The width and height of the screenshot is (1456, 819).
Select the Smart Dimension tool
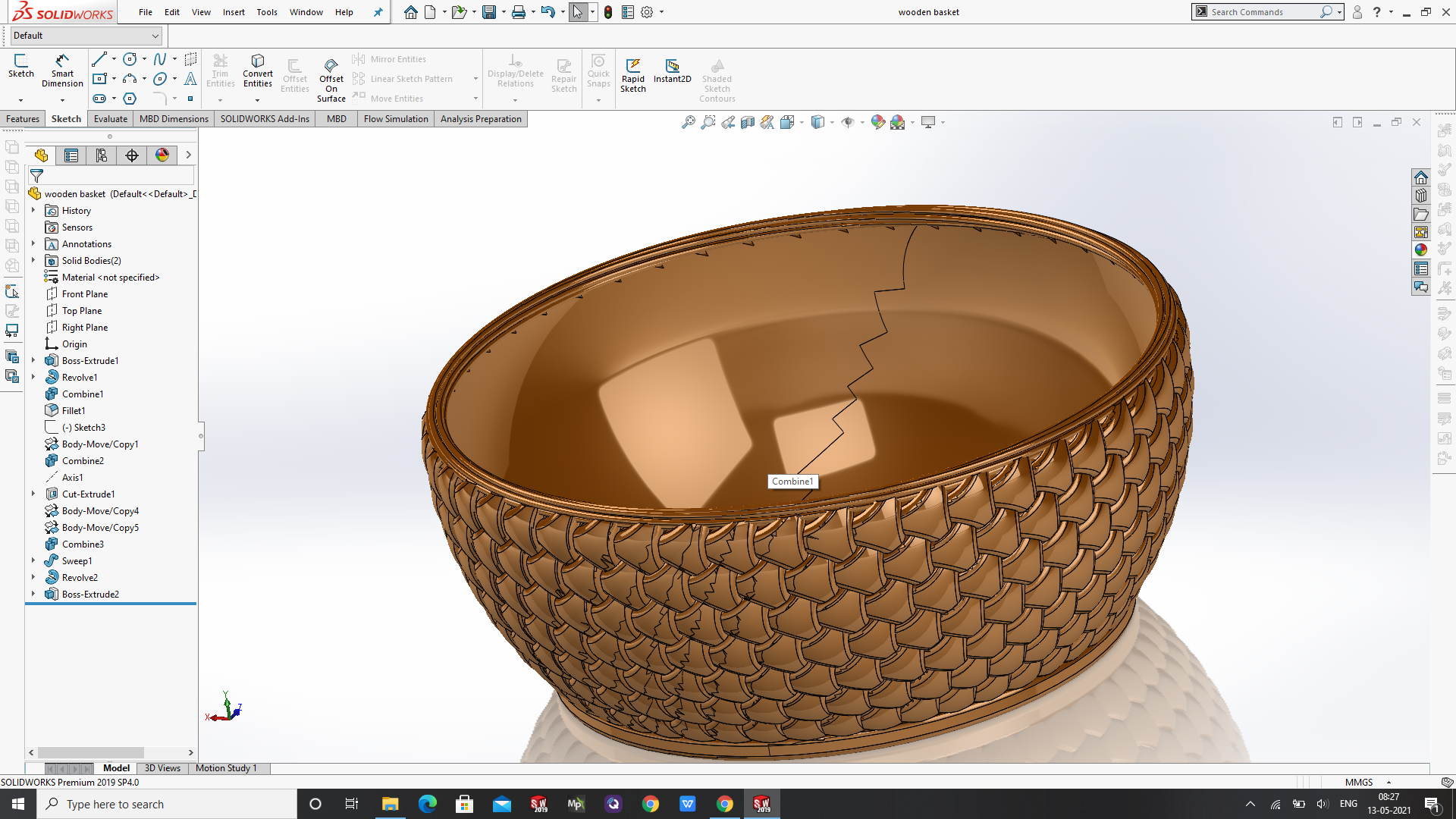[x=62, y=70]
